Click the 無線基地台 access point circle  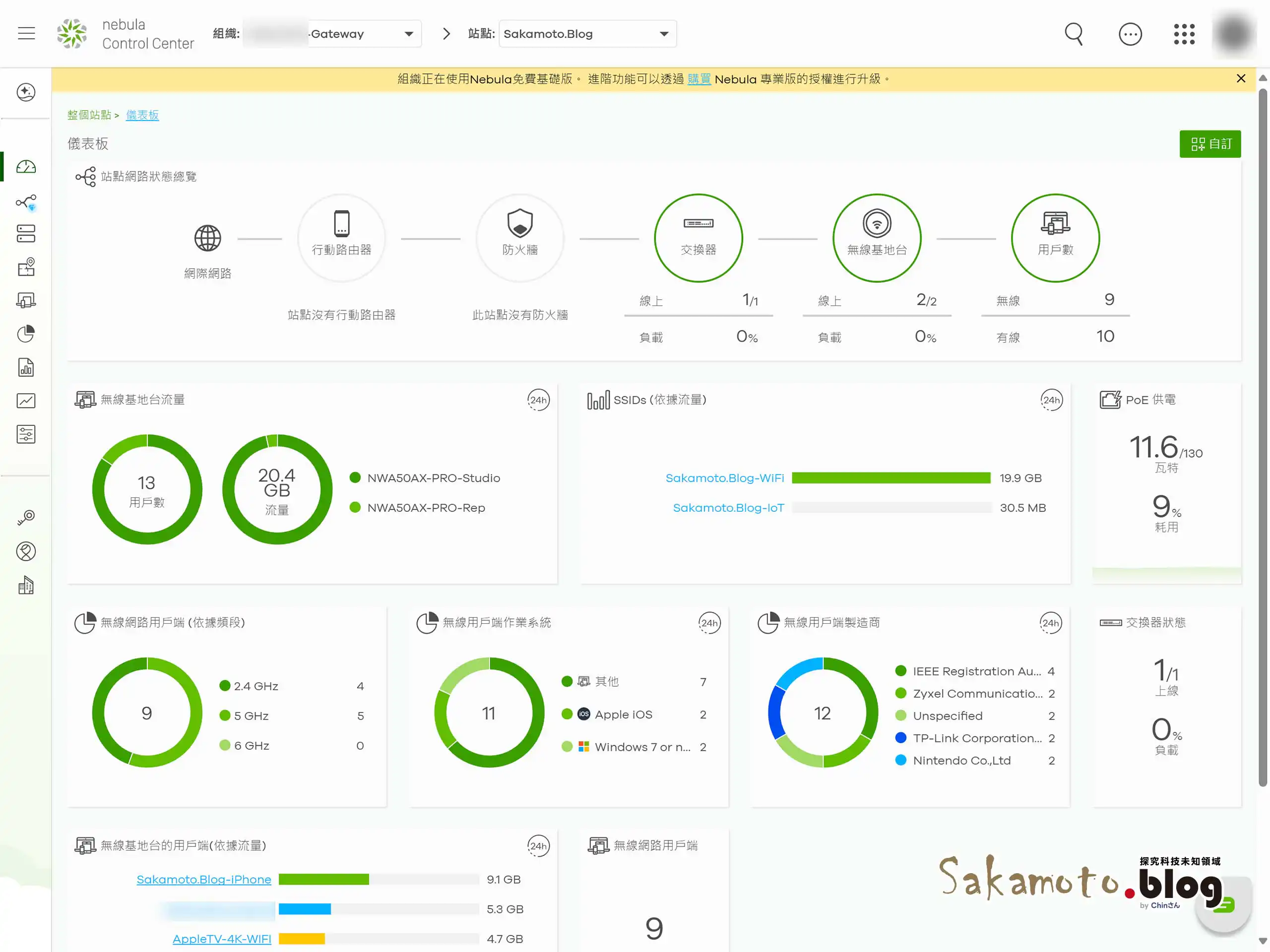click(876, 238)
